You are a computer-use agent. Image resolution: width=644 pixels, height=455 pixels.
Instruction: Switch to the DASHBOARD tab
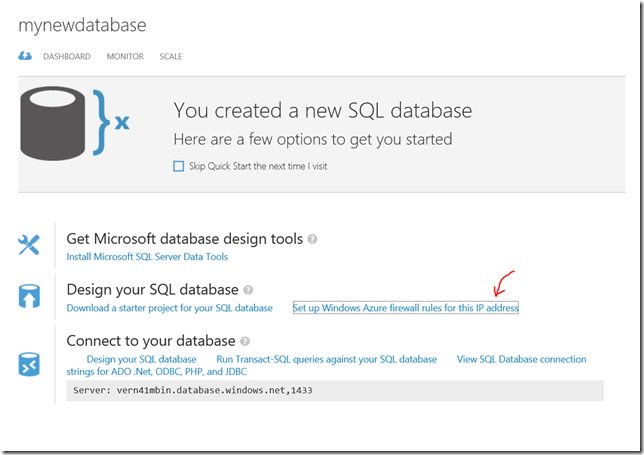point(67,56)
